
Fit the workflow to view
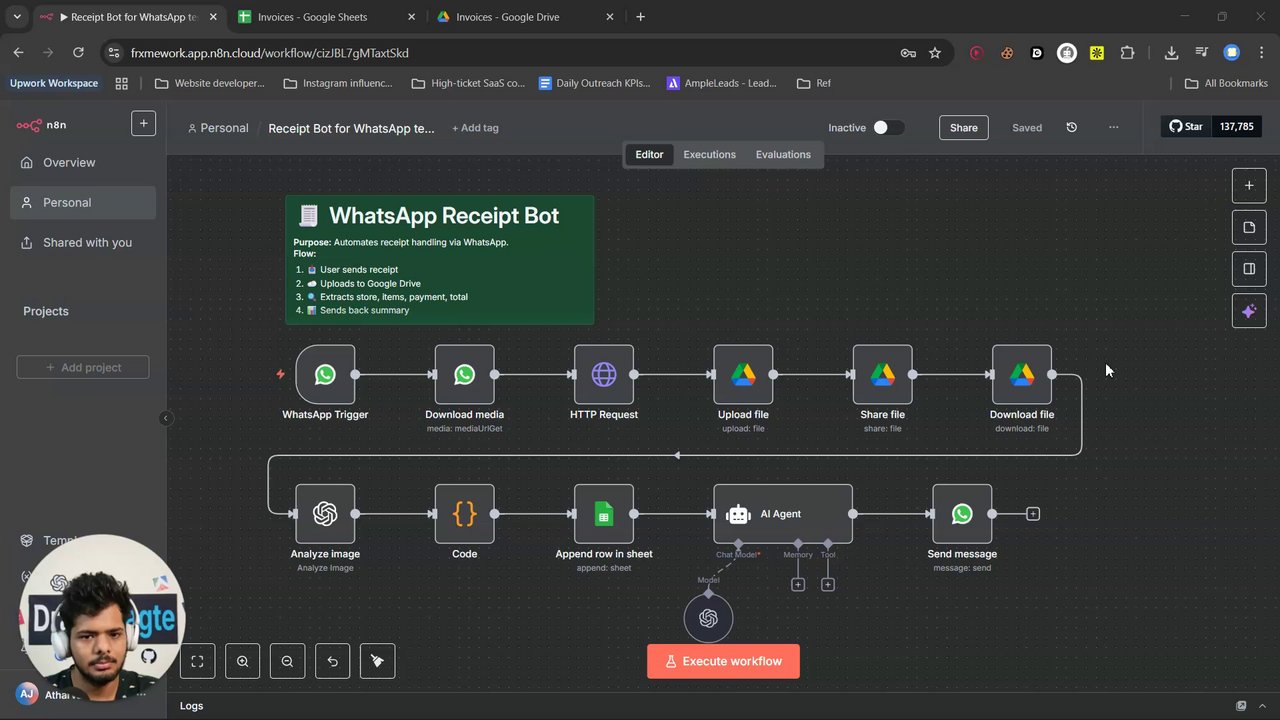(197, 661)
